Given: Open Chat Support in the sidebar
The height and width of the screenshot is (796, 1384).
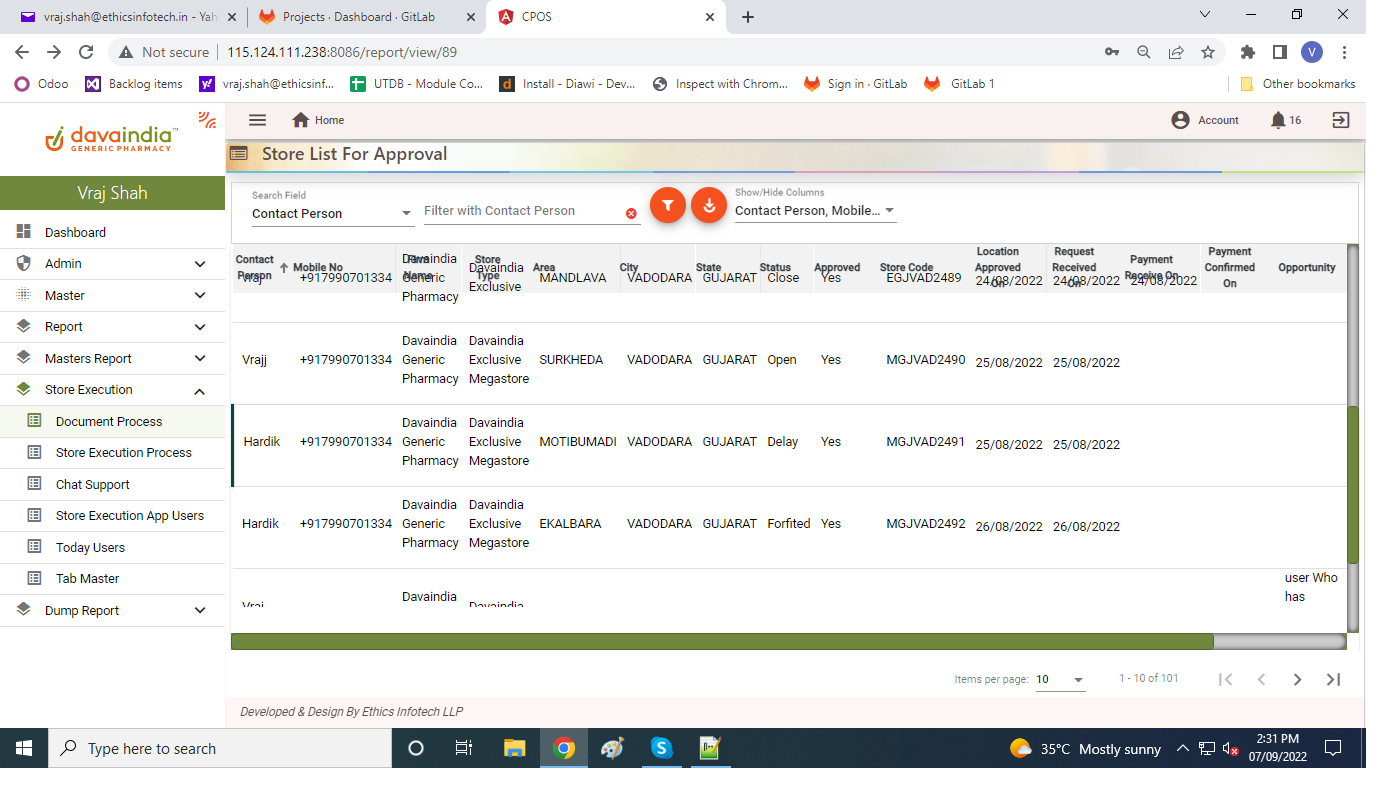Looking at the screenshot, I should point(93,484).
